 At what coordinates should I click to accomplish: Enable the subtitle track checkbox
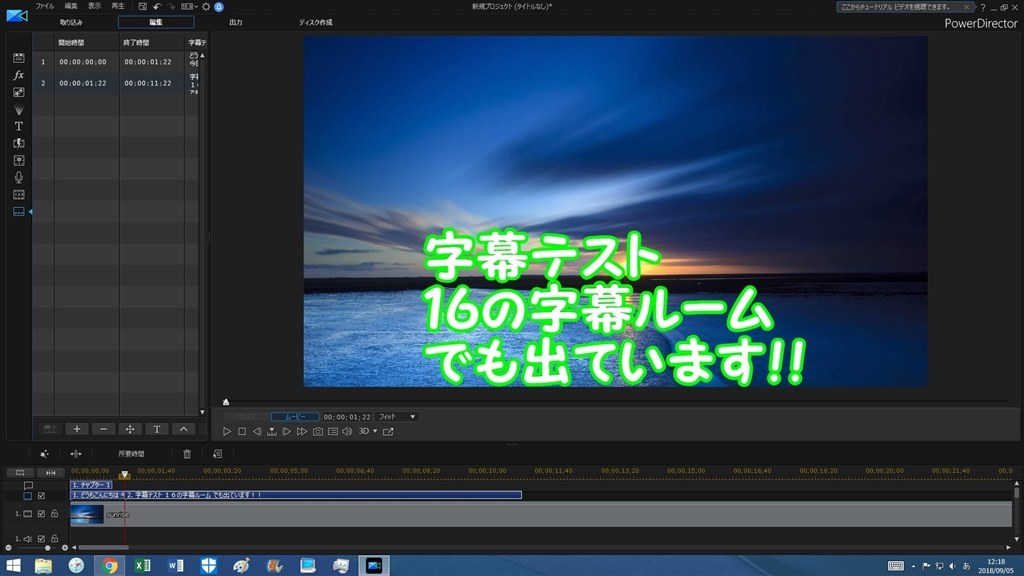point(41,494)
